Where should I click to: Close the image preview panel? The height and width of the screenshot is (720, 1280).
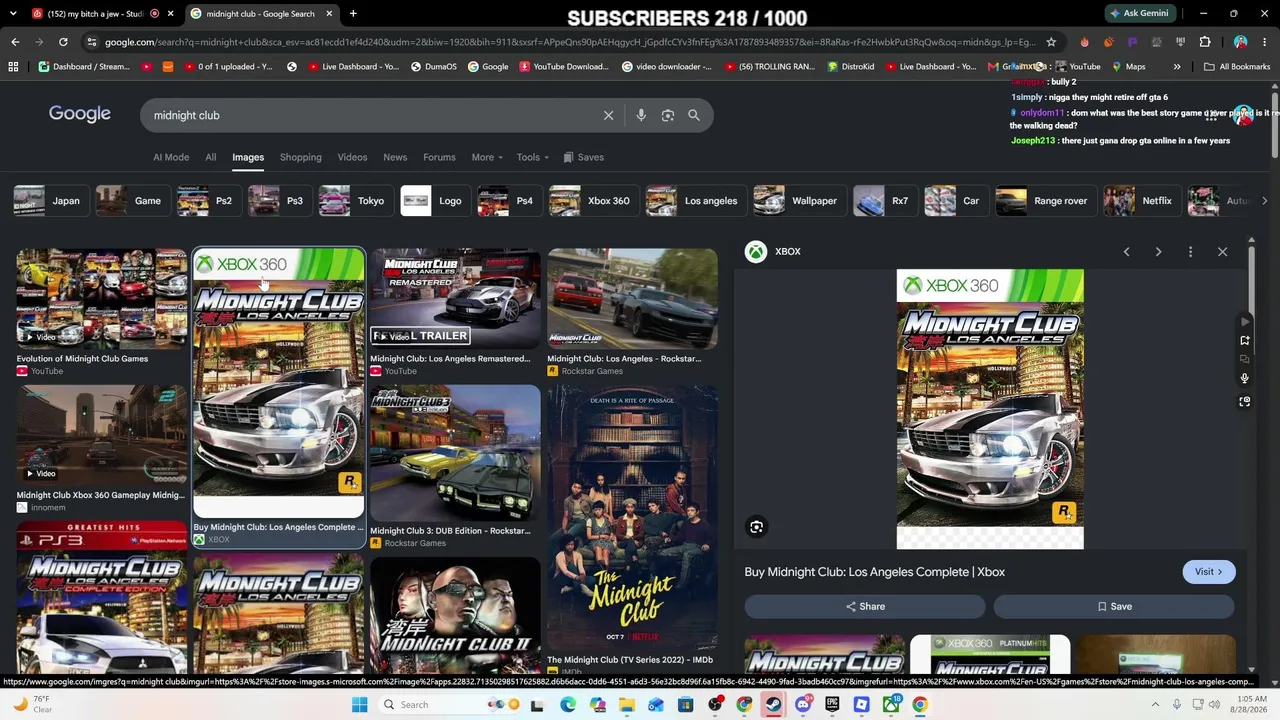tap(1222, 252)
